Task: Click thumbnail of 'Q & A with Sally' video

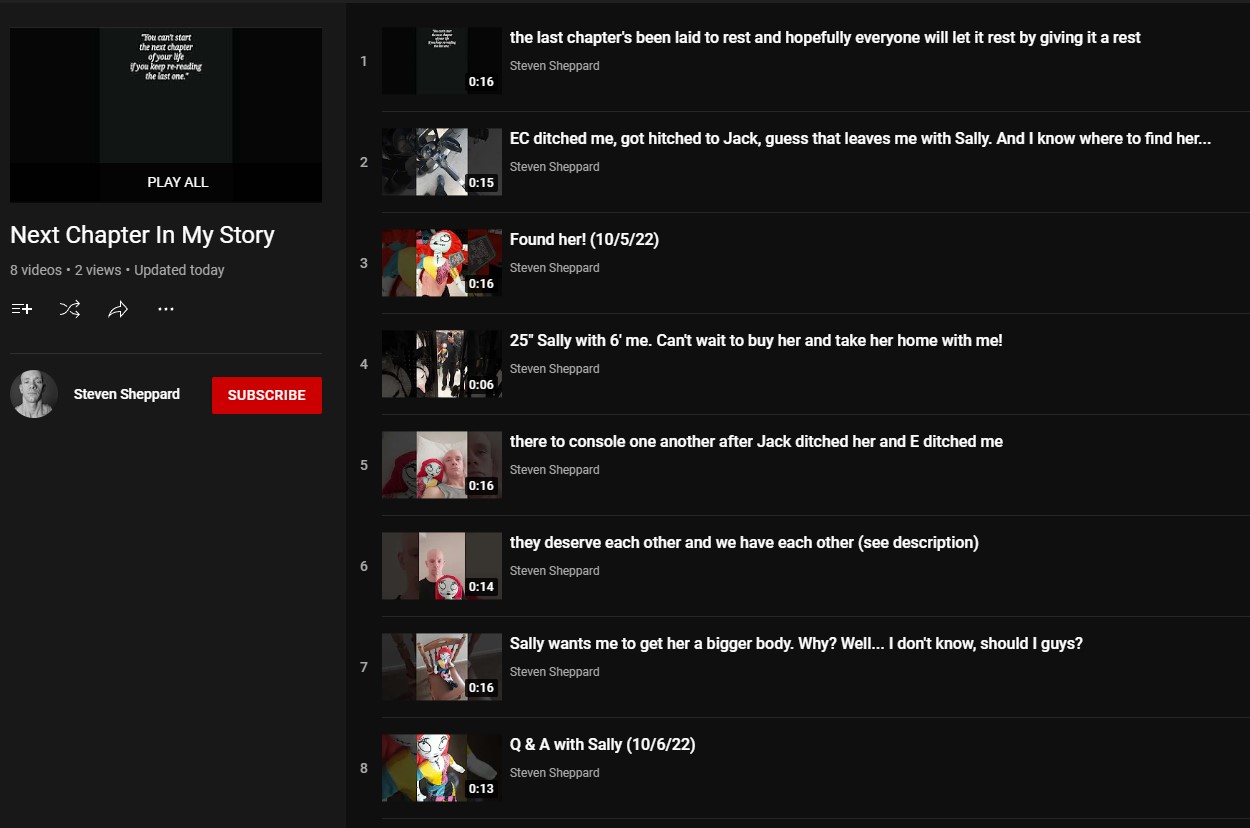Action: coord(442,768)
